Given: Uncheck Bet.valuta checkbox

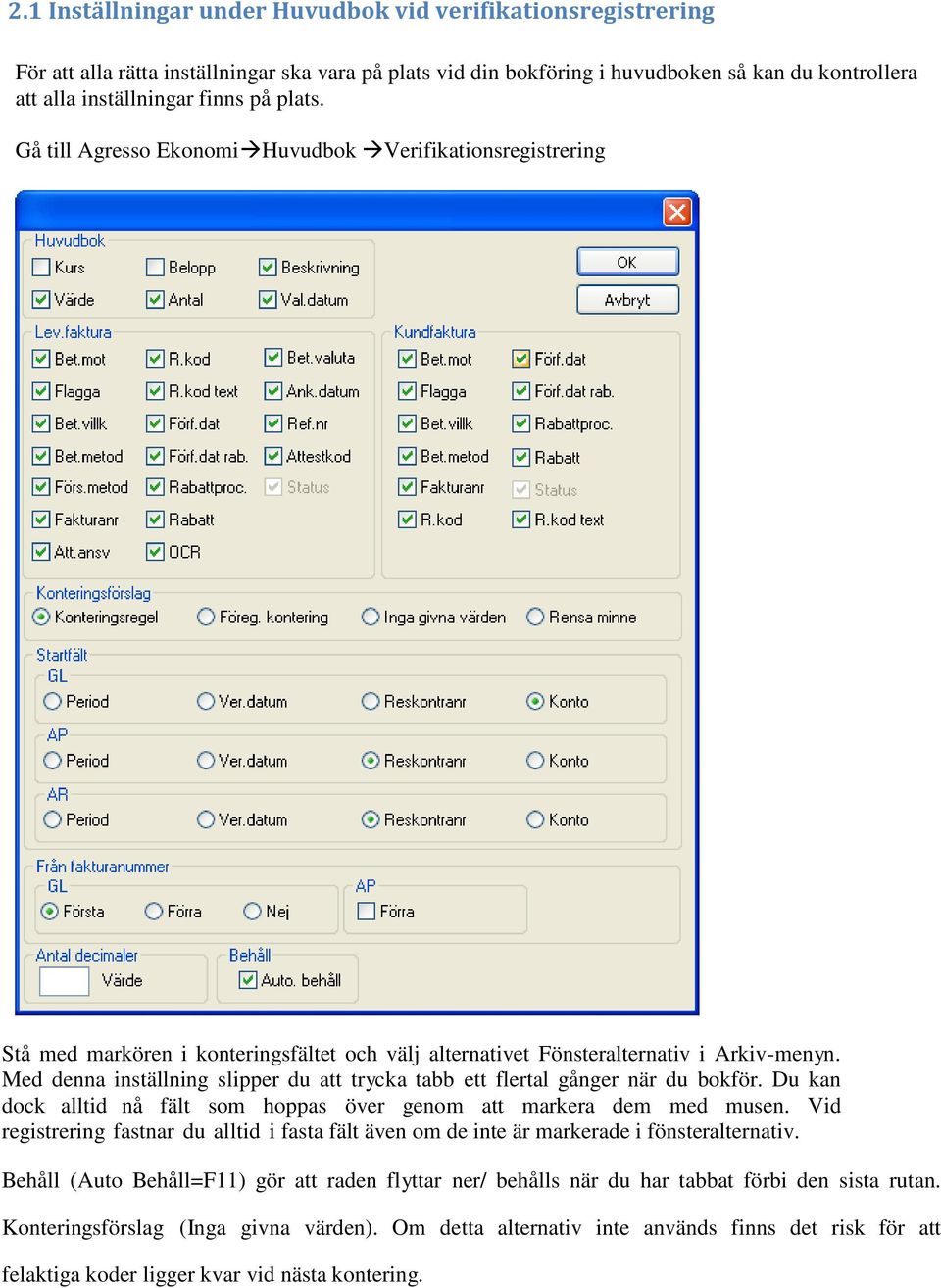Looking at the screenshot, I should [x=273, y=358].
